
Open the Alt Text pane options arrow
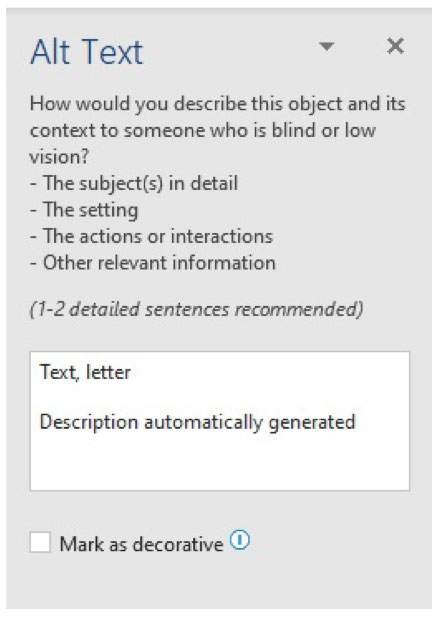(326, 46)
